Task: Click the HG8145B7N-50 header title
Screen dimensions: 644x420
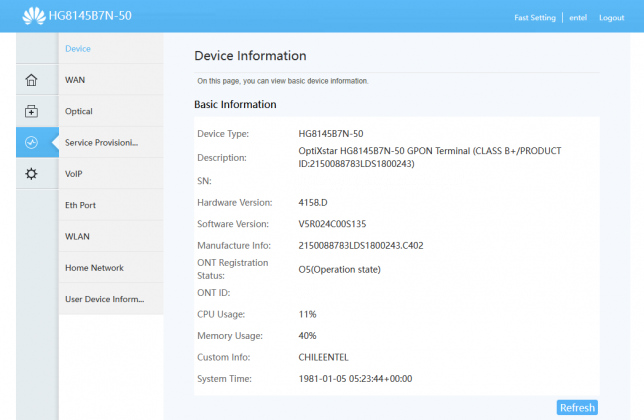Action: (x=90, y=16)
